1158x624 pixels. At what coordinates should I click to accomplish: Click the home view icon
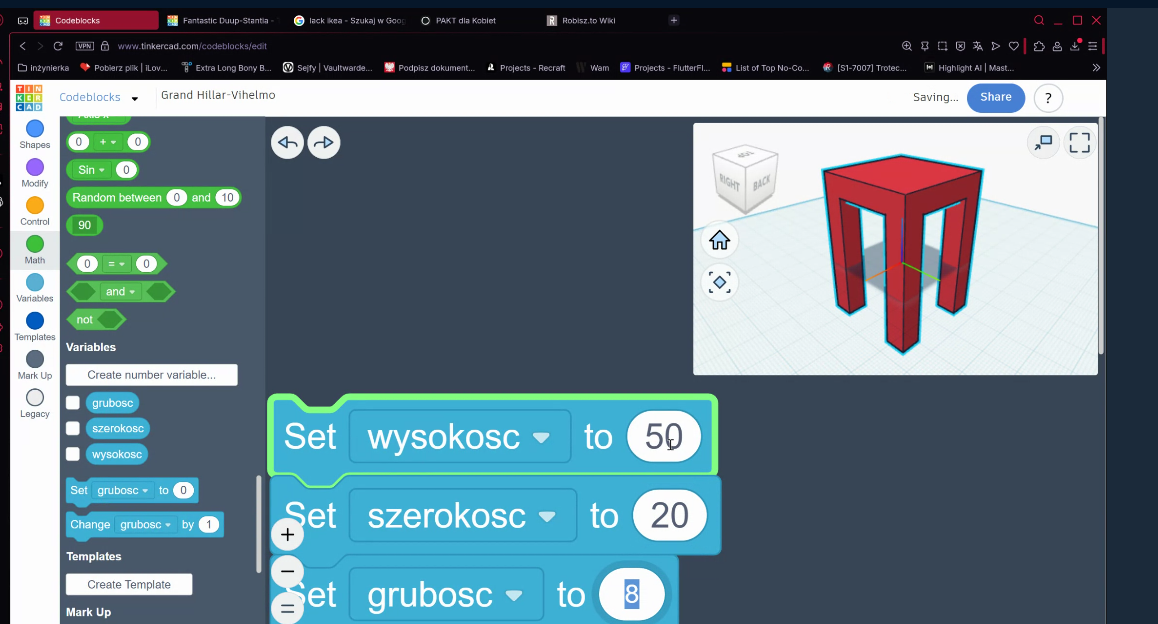[719, 241]
